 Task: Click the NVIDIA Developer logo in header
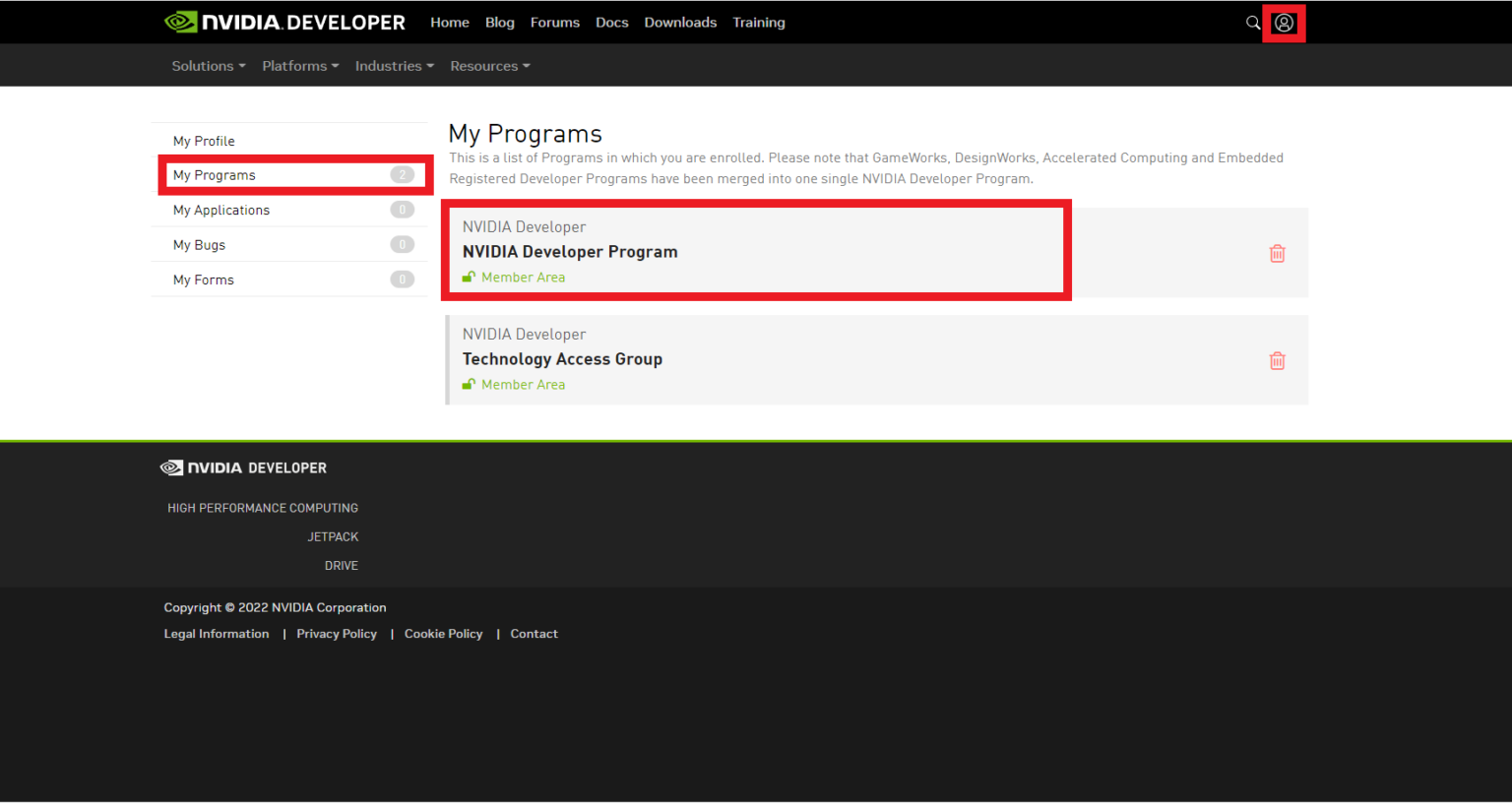click(284, 23)
